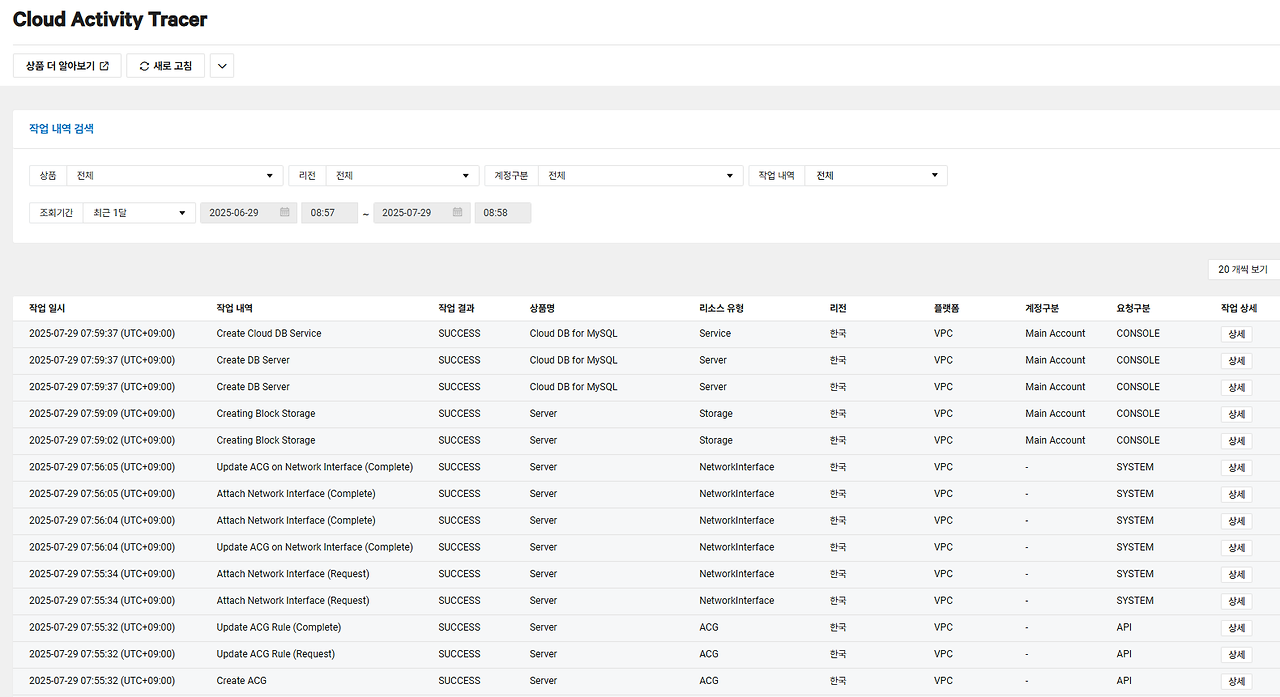Click the Create Cloud DB Service entry
Screen dimensions: 1280x697
click(x=269, y=333)
